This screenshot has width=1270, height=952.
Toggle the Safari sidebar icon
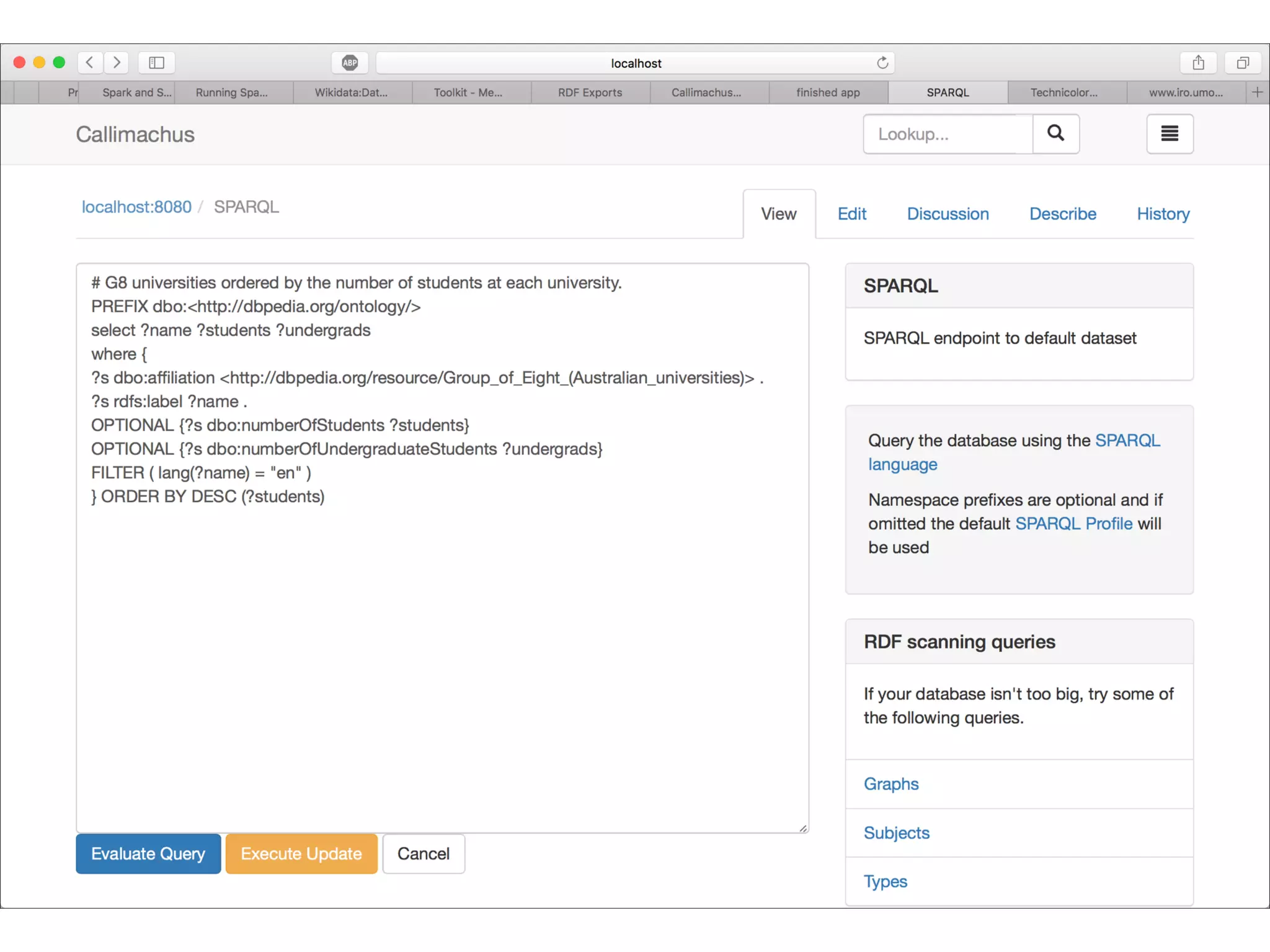(156, 63)
